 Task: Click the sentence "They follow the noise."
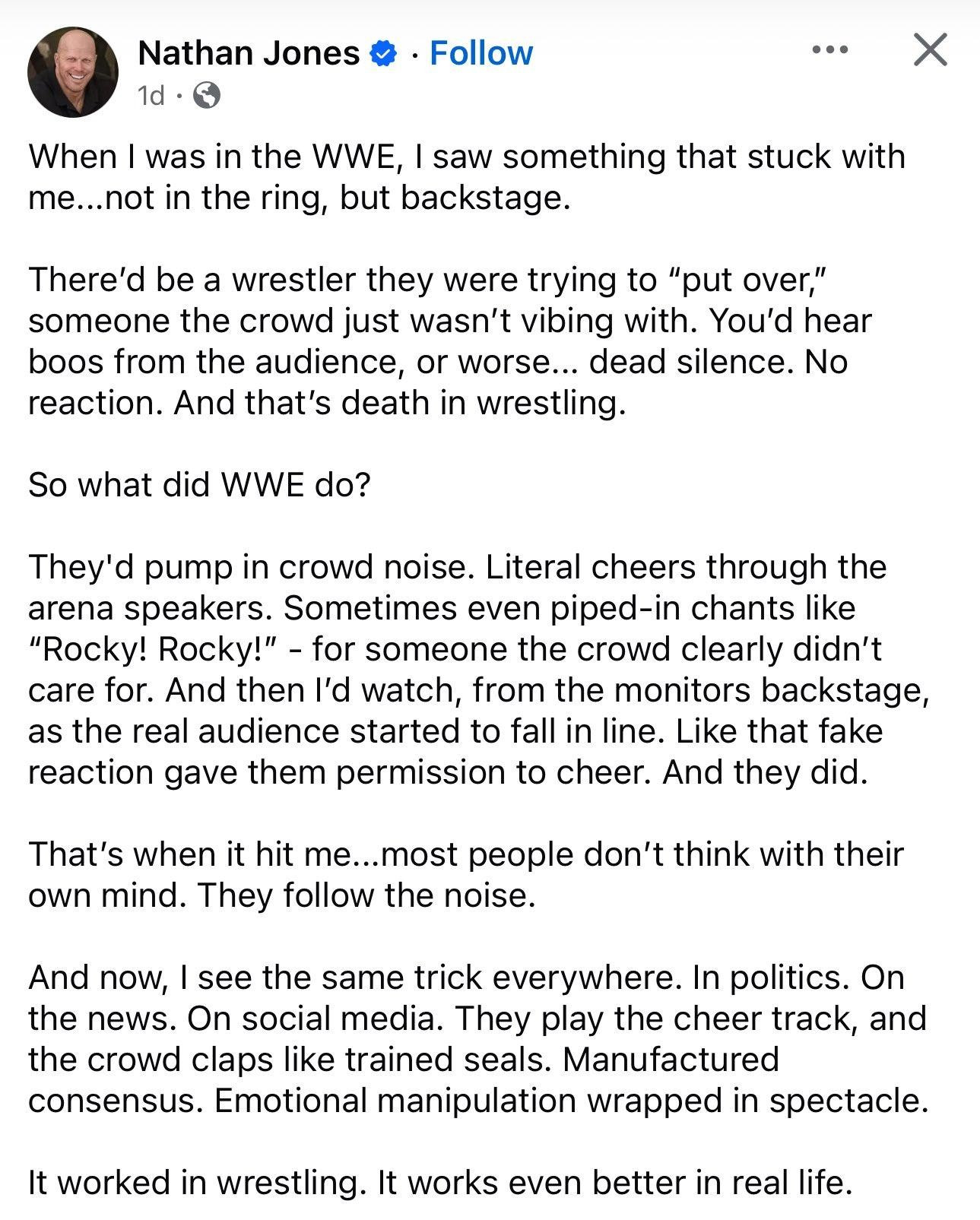367,895
